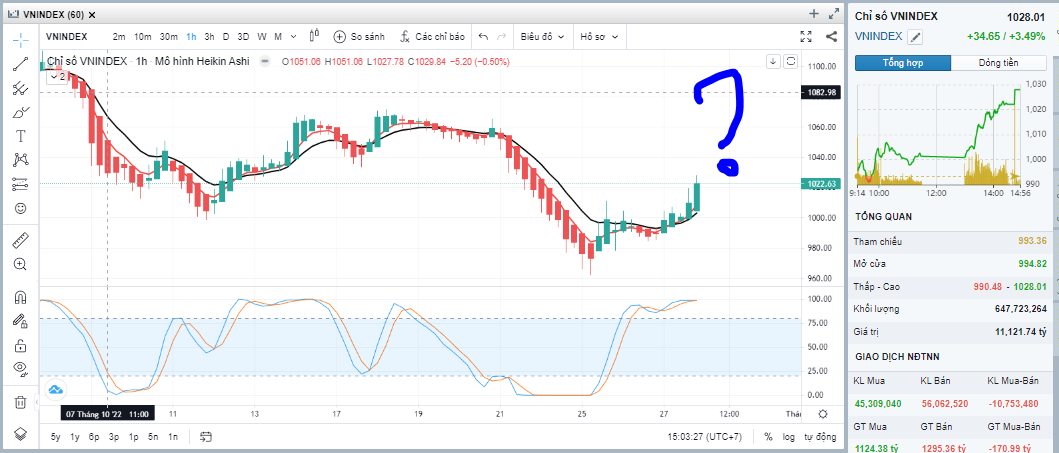Screen dimensions: 1059x453
Task: Close the VNINDEX (60) tab
Action: 92,15
